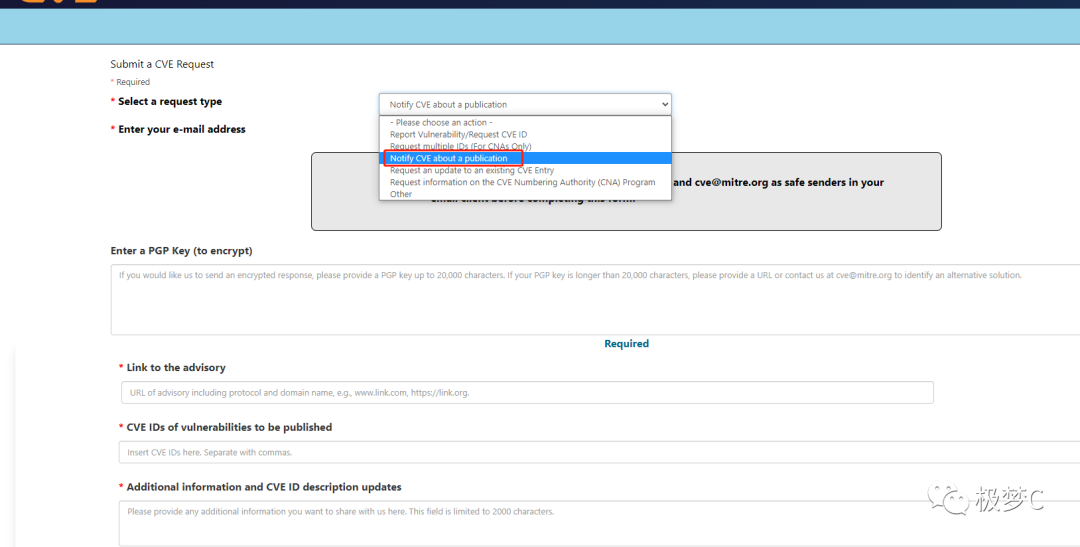Click 'CVE IDs of vulnerabilities to be published' label

[x=229, y=427]
